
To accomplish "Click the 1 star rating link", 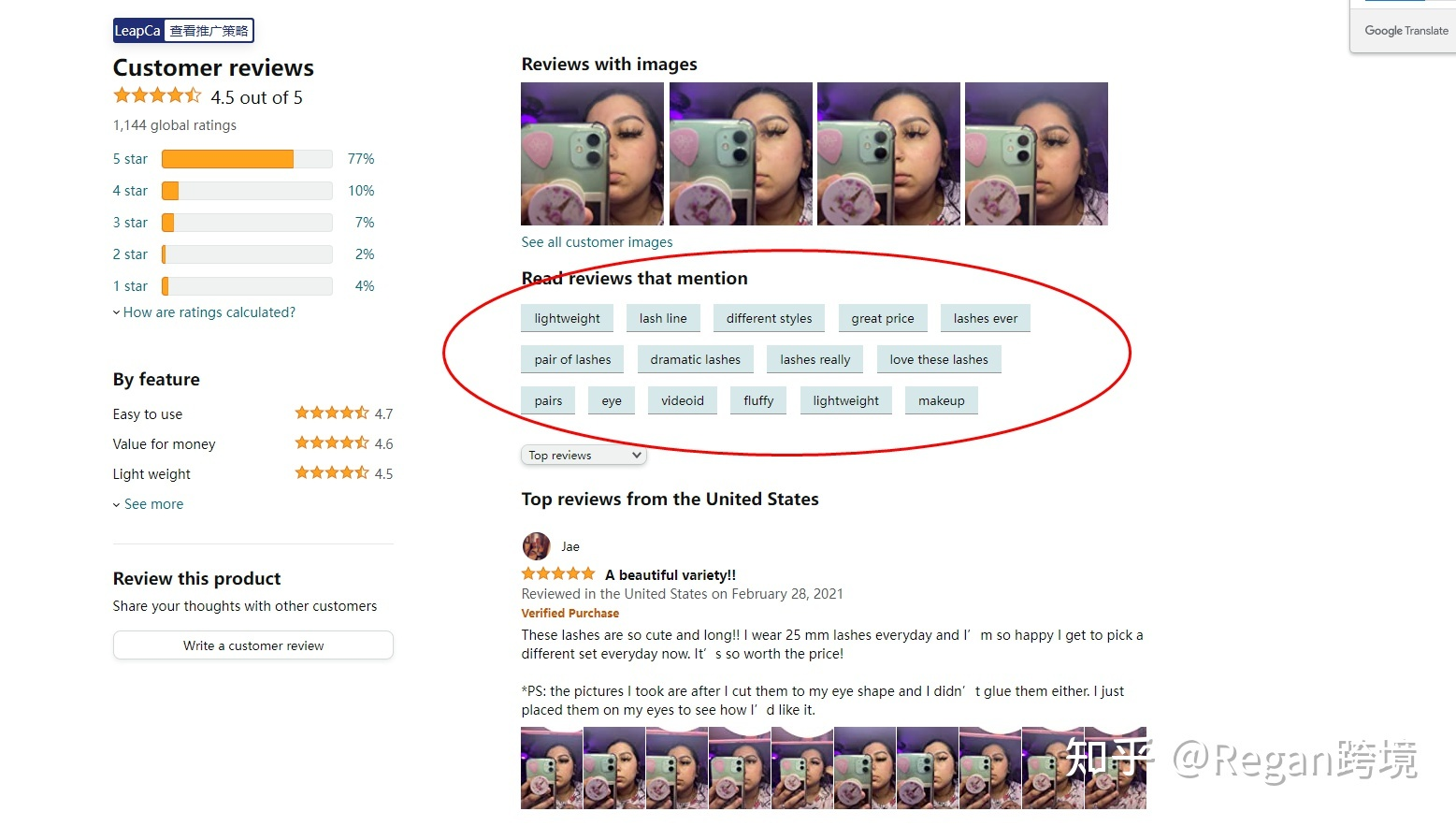I will [x=130, y=286].
